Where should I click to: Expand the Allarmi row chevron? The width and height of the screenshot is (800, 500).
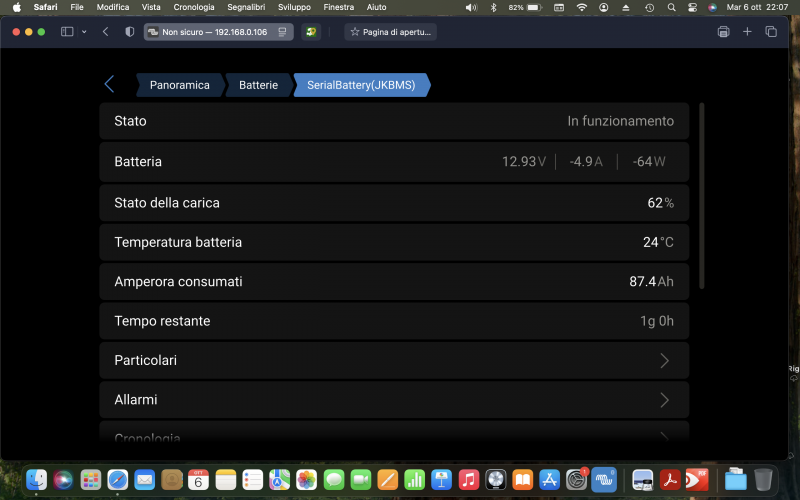664,400
